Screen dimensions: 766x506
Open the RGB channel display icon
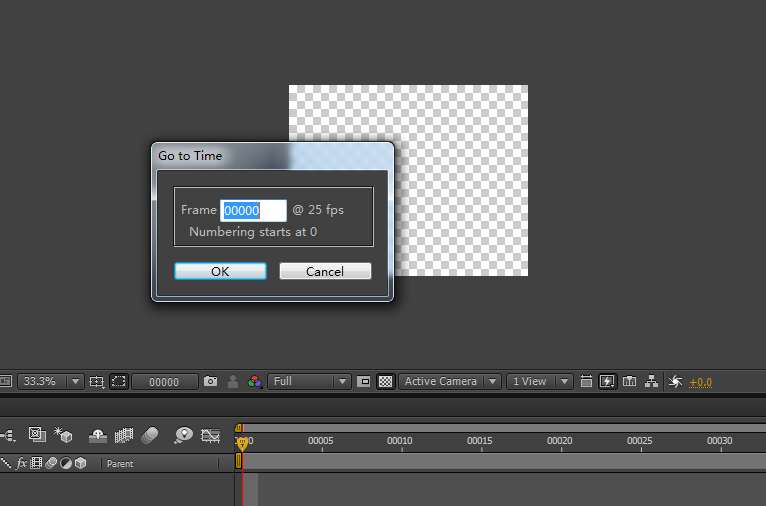coord(255,381)
